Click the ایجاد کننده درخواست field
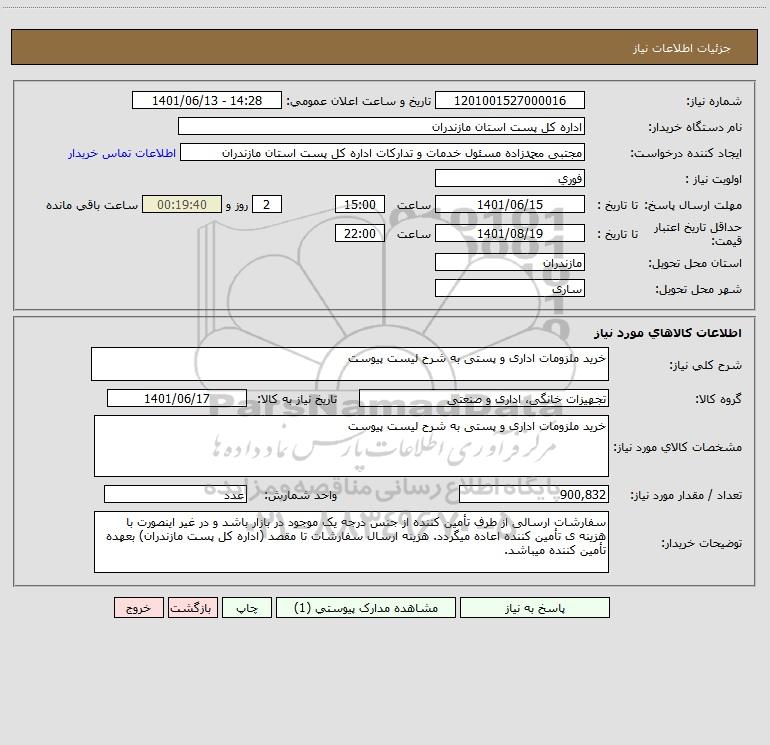The image size is (770, 745). pyautogui.click(x=383, y=152)
